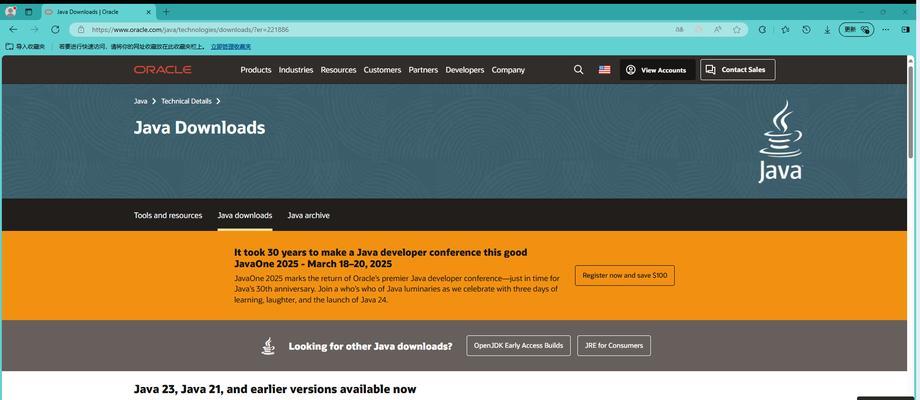Click the site info lock icon

click(81, 29)
